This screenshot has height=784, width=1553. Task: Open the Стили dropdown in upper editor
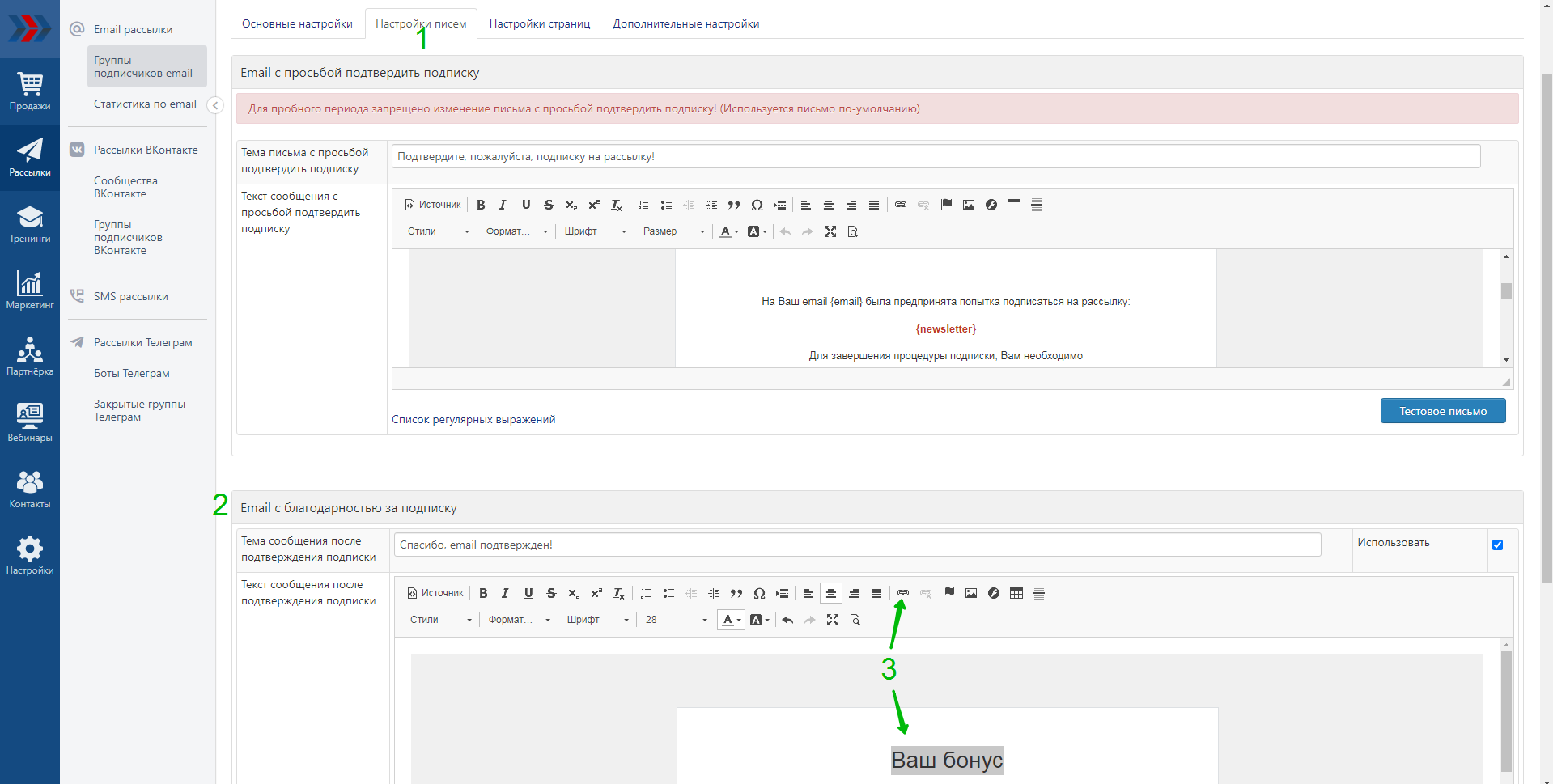tap(439, 231)
